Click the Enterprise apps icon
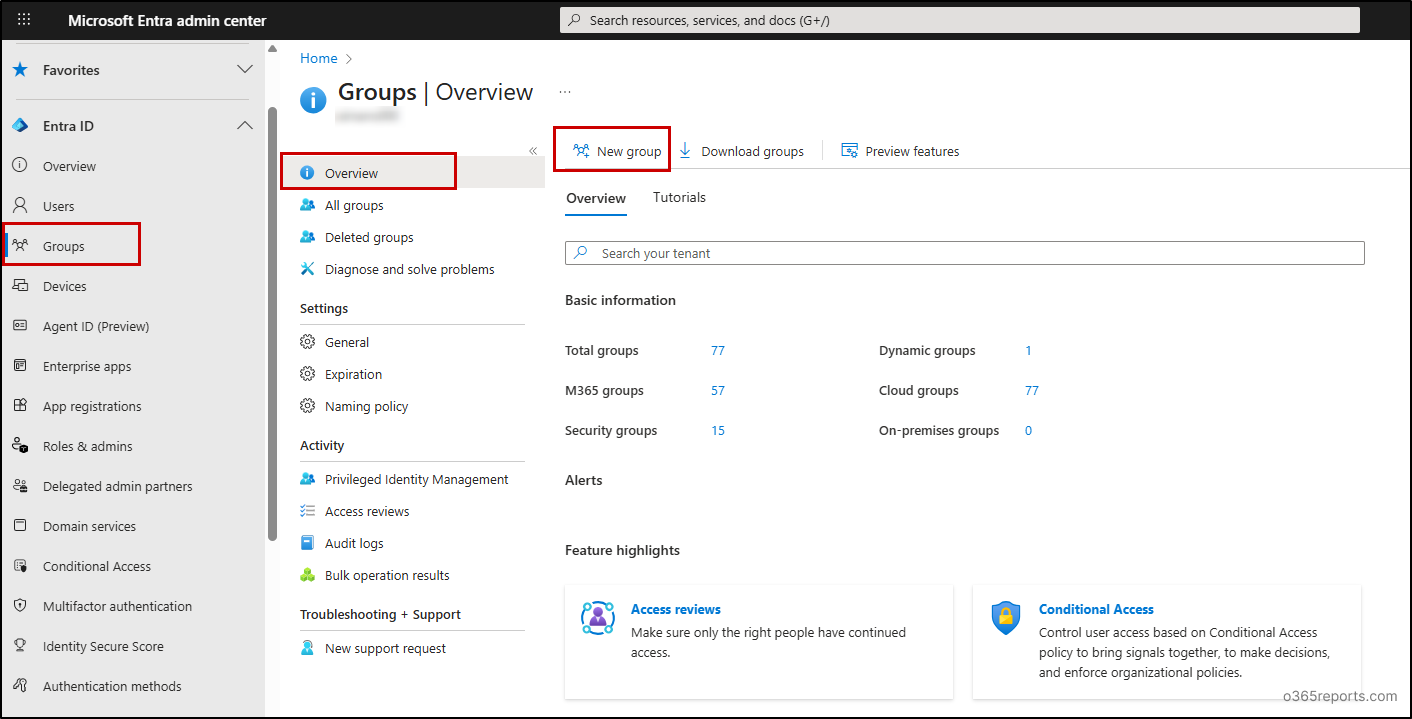 pos(20,366)
